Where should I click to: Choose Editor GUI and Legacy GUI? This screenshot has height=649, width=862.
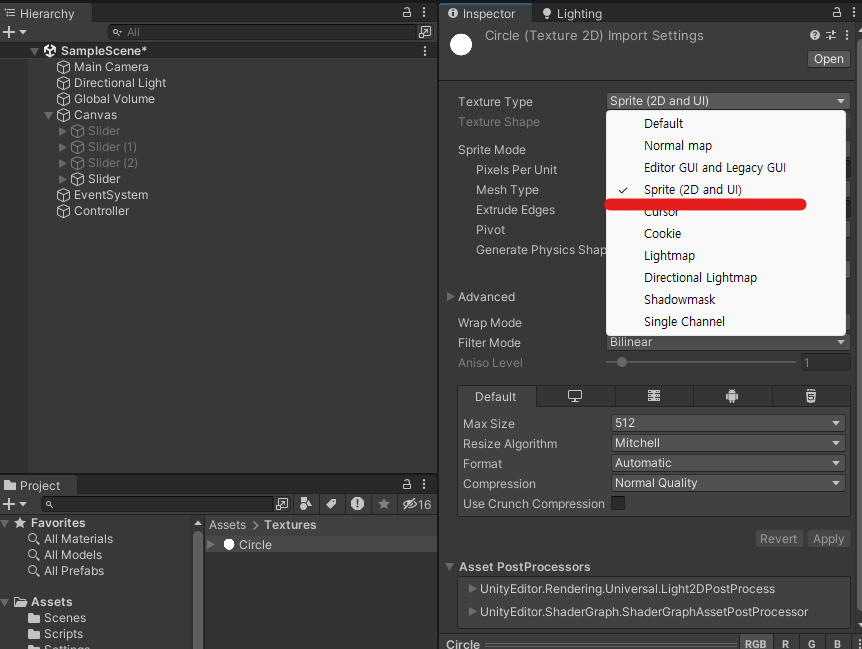(x=715, y=168)
